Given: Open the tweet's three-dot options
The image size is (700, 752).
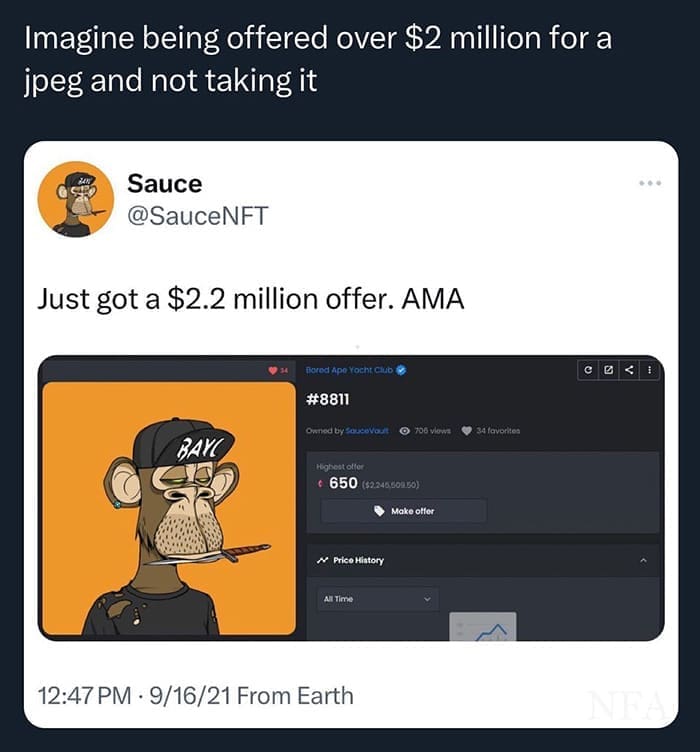Looking at the screenshot, I should 653,186.
